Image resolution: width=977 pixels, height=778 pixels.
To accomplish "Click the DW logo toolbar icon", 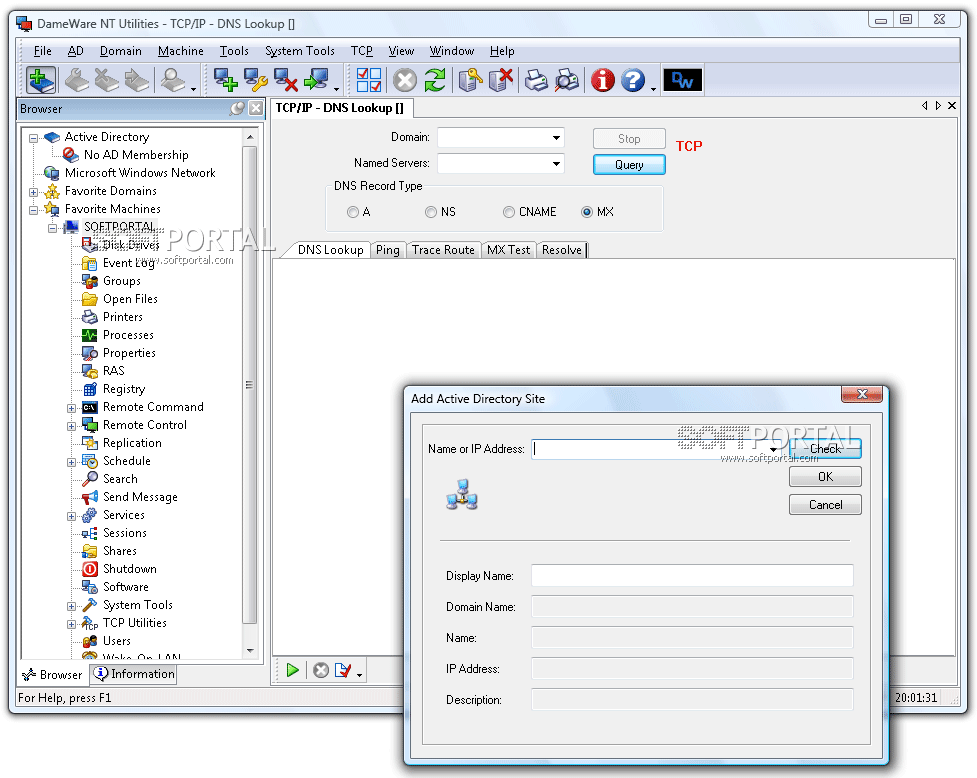I will pos(682,80).
